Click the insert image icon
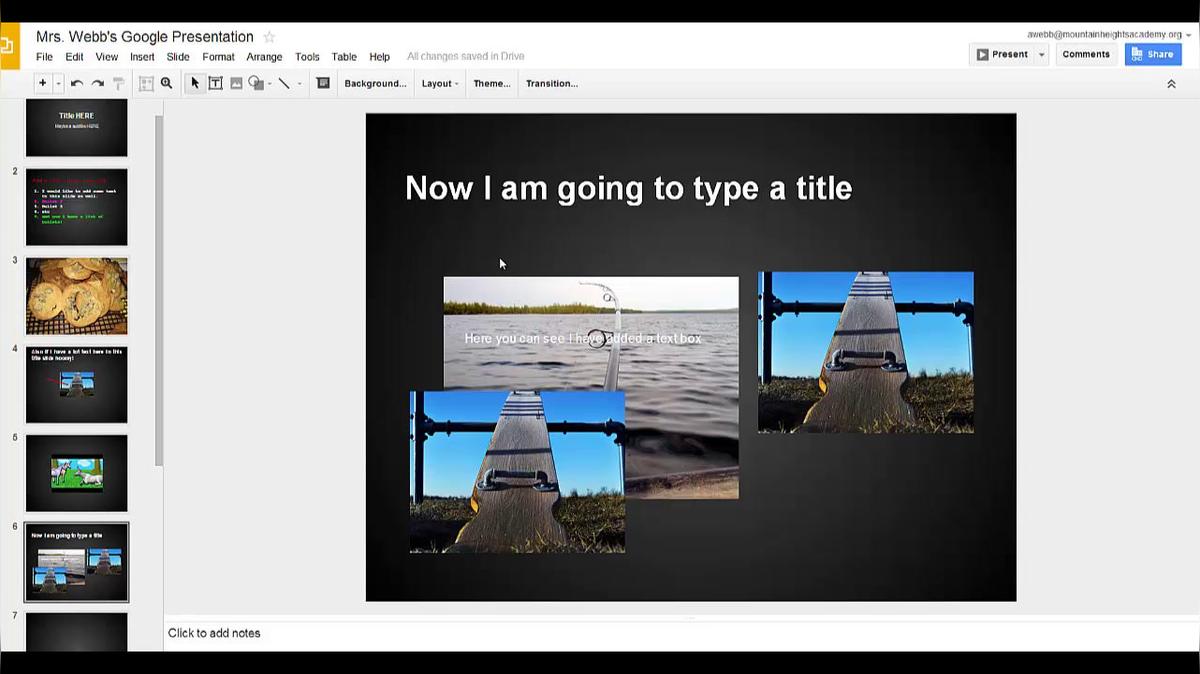Viewport: 1200px width, 674px height. coord(236,84)
